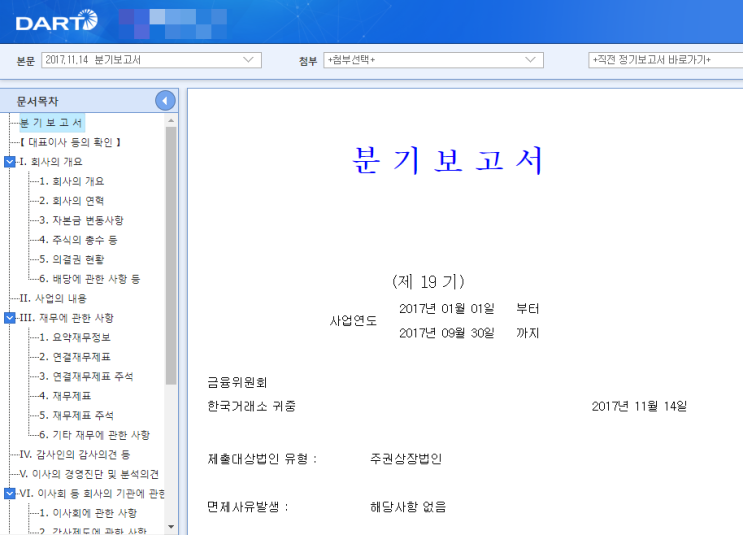Open 5. 재무제표 주석 subsection
The width and height of the screenshot is (743, 535).
click(x=77, y=415)
